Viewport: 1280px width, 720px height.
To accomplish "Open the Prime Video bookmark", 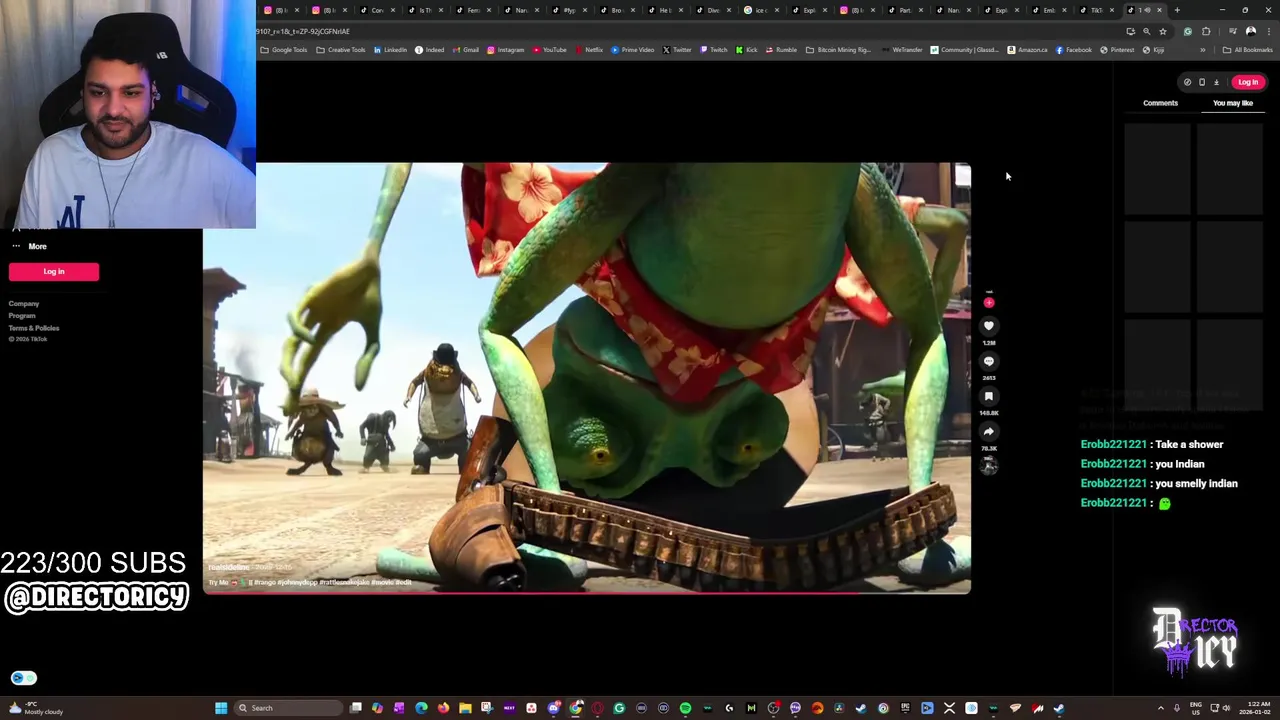I will [632, 50].
